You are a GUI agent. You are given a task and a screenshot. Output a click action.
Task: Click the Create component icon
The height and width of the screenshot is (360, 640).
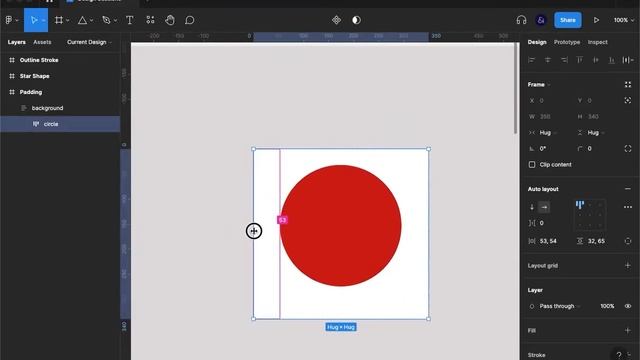pyautogui.click(x=336, y=20)
